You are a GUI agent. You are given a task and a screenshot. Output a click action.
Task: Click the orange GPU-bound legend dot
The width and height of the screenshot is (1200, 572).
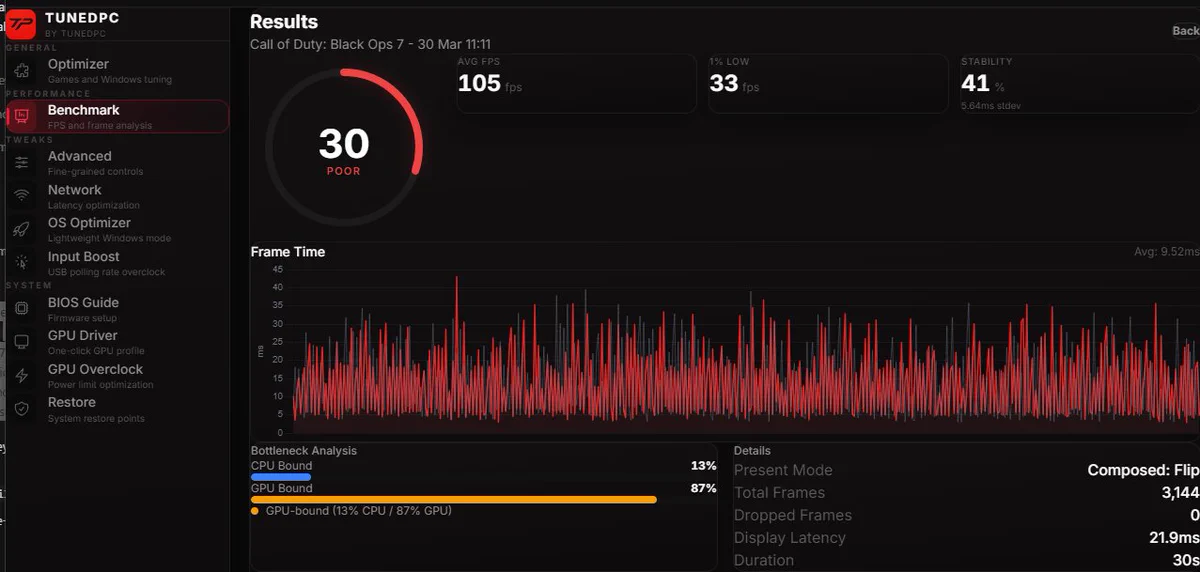[x=255, y=511]
